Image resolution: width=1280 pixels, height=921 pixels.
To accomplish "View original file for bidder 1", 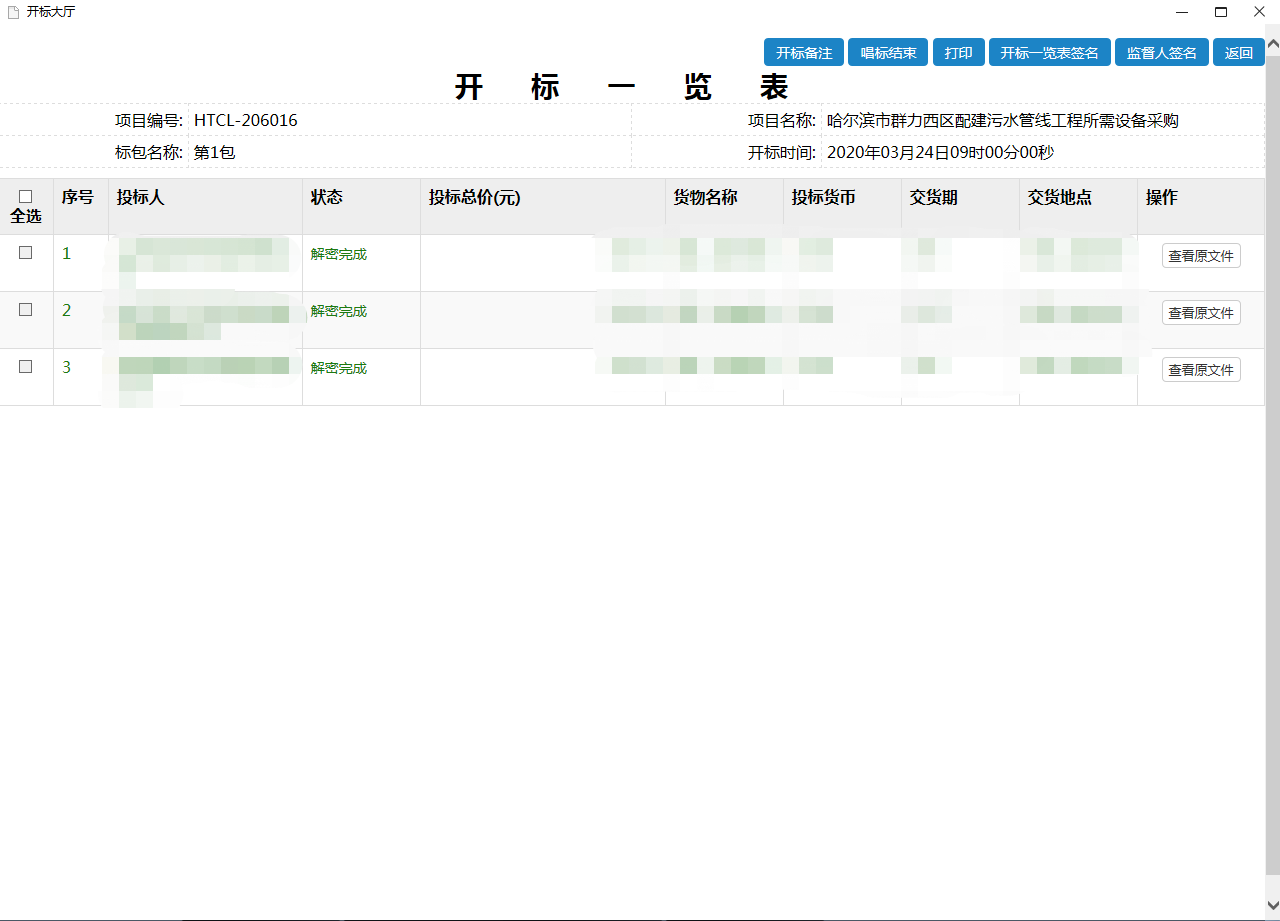I will coord(1200,256).
